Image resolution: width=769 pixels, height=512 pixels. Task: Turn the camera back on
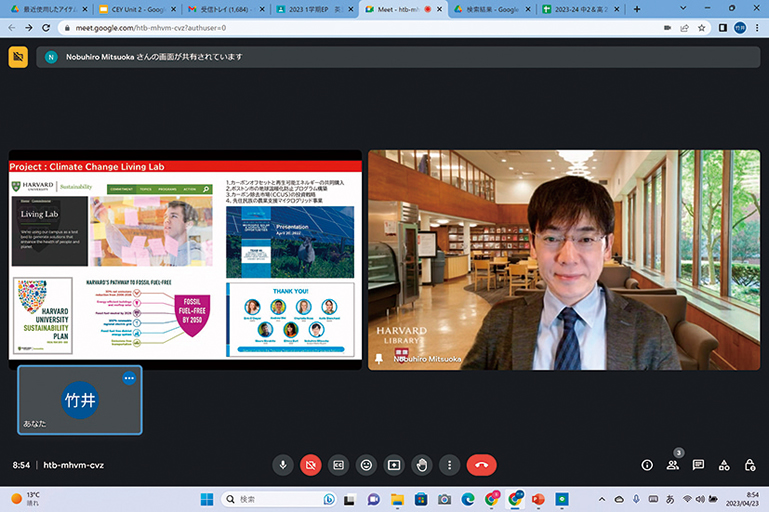[x=310, y=465]
